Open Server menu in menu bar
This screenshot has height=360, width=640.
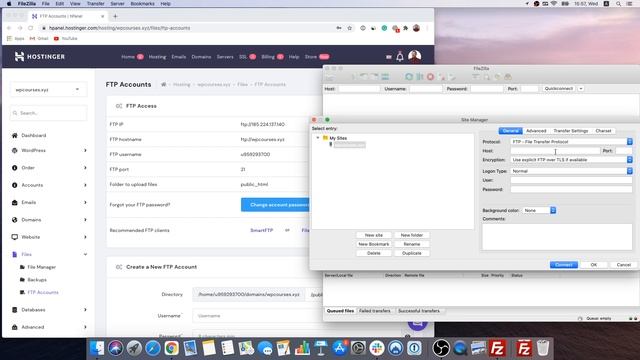click(x=117, y=4)
